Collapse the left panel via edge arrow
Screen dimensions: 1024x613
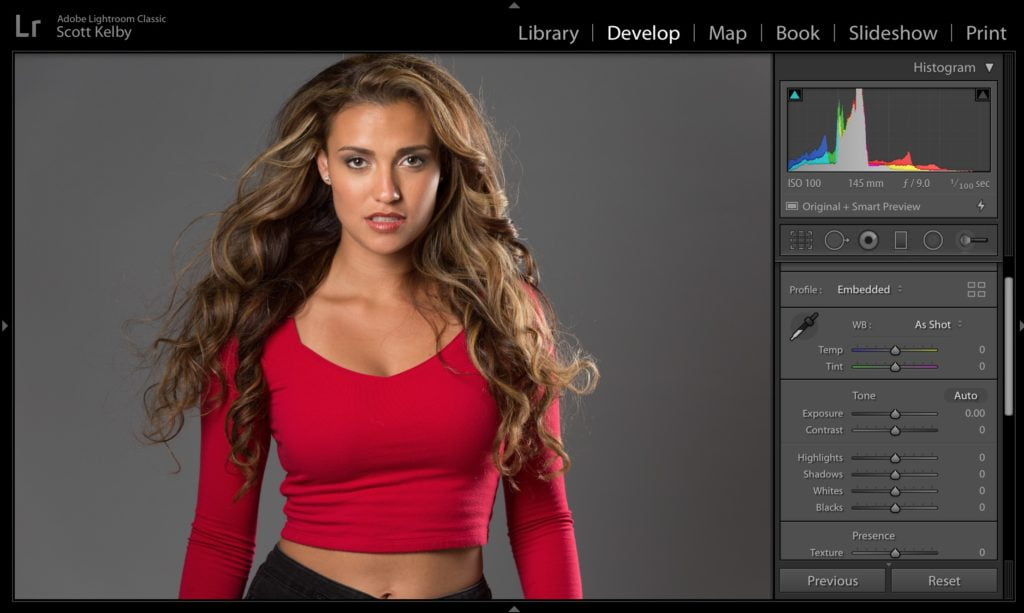point(5,325)
